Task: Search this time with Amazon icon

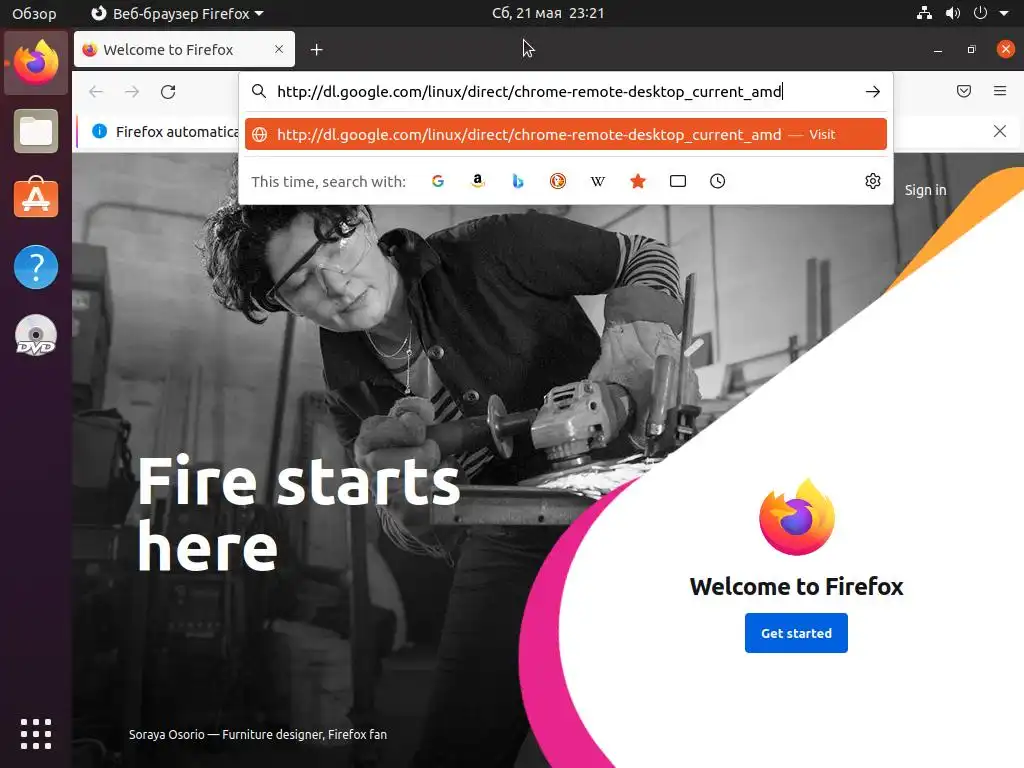Action: (x=478, y=182)
